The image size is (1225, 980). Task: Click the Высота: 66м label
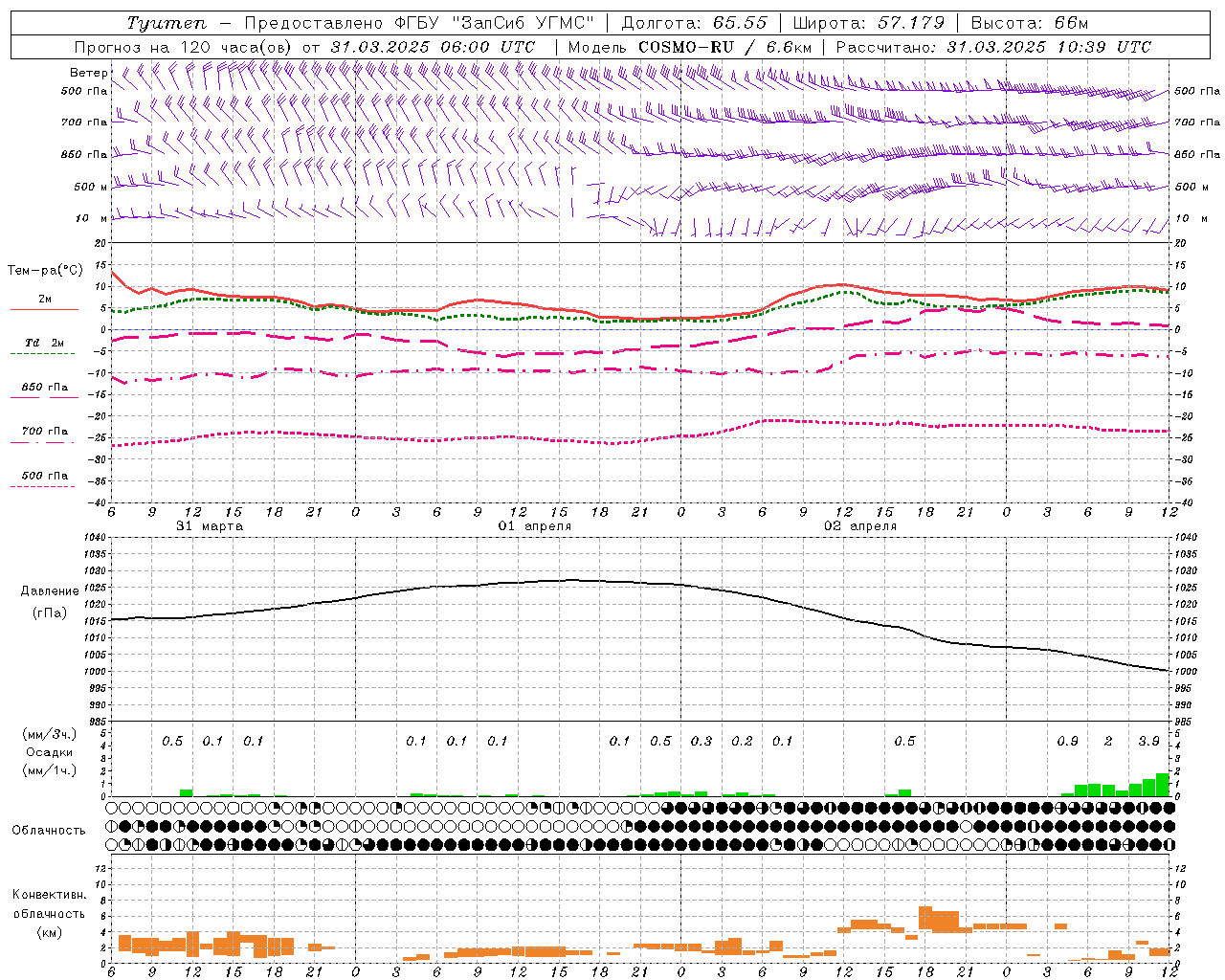tap(1029, 23)
